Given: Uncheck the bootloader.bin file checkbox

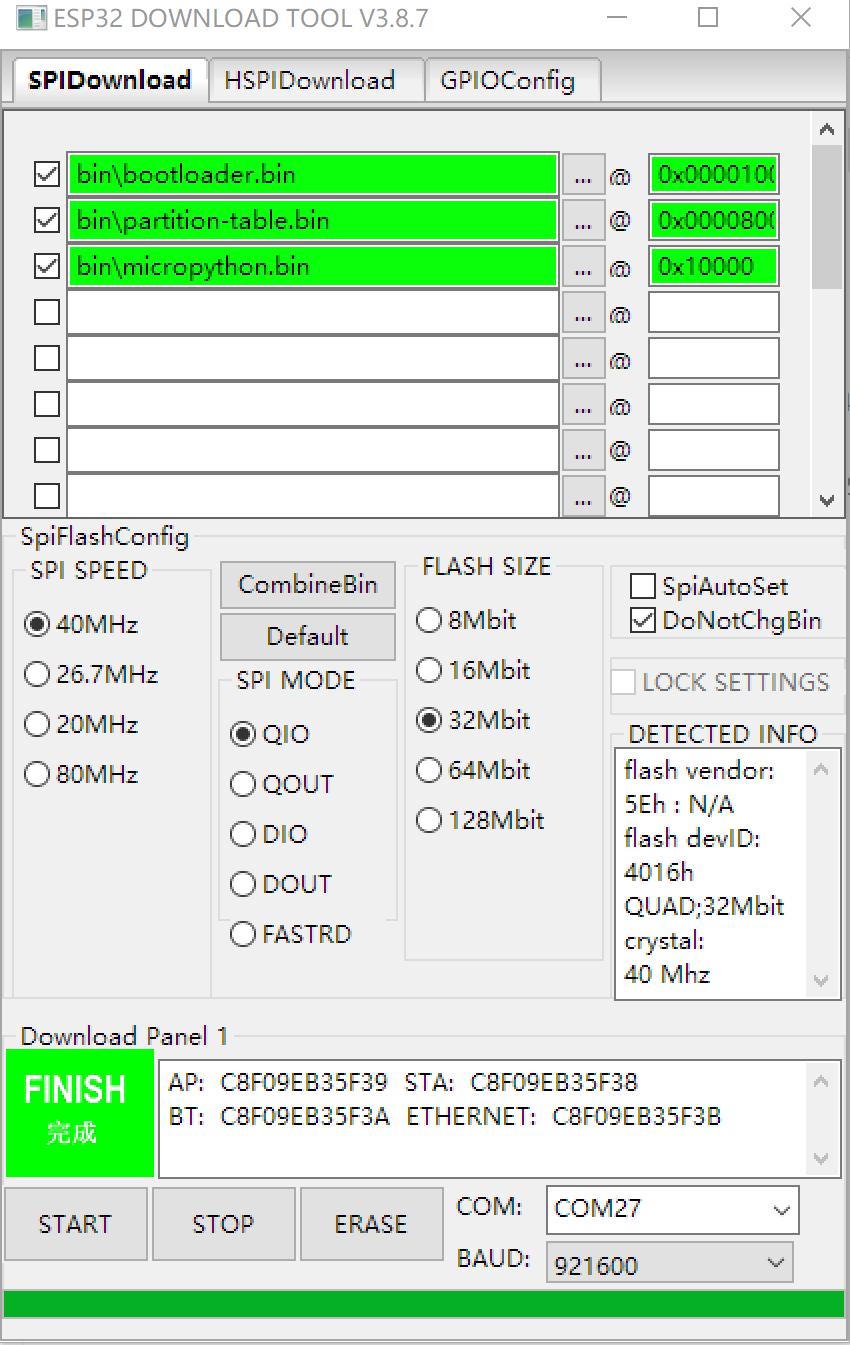Looking at the screenshot, I should [x=47, y=175].
